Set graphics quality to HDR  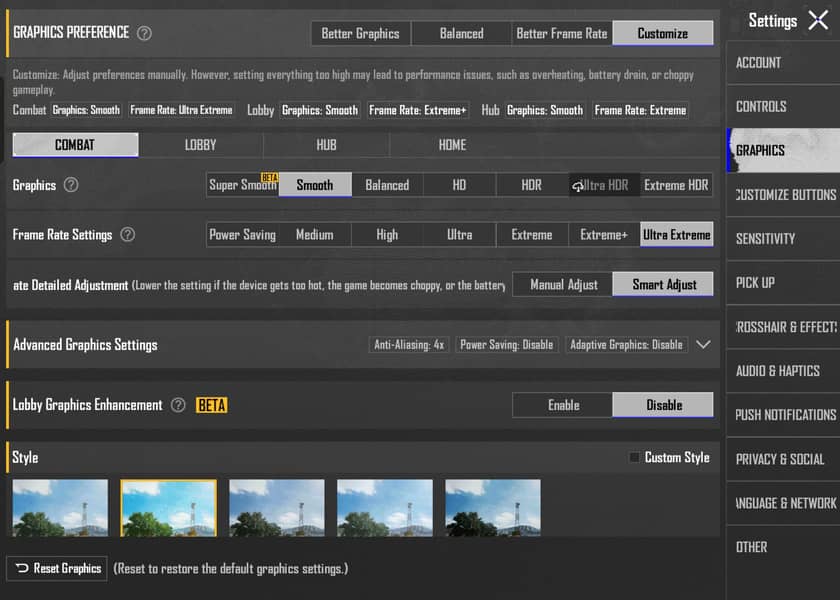[x=531, y=185]
